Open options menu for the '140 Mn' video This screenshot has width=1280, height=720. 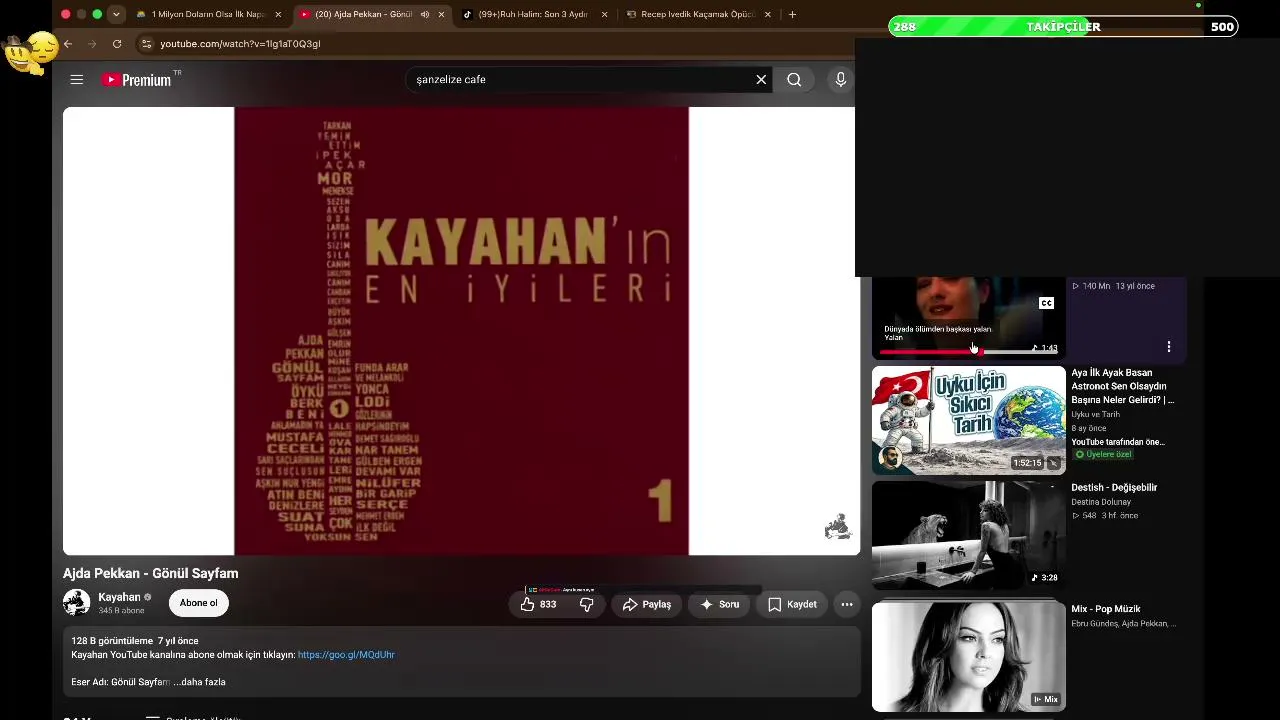(1168, 347)
